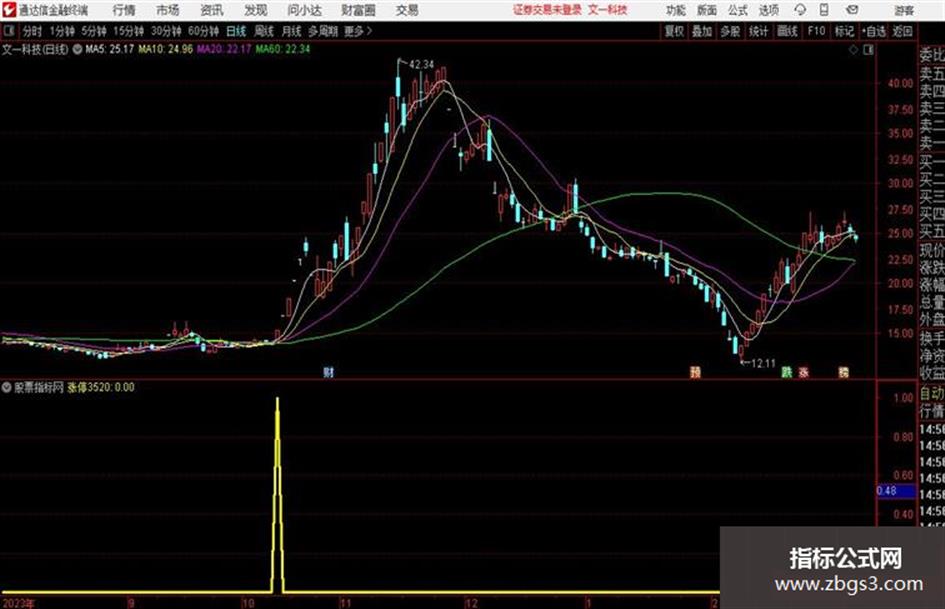Select the 月线 monthly period tab
Screen dimensions: 945x609
pyautogui.click(x=291, y=31)
